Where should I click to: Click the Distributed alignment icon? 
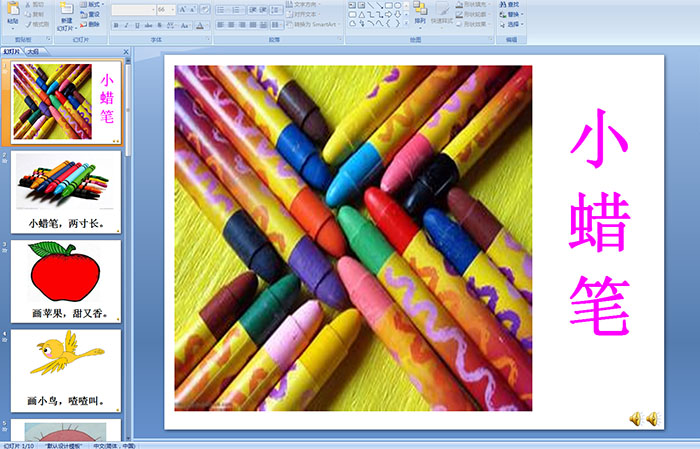click(x=263, y=25)
